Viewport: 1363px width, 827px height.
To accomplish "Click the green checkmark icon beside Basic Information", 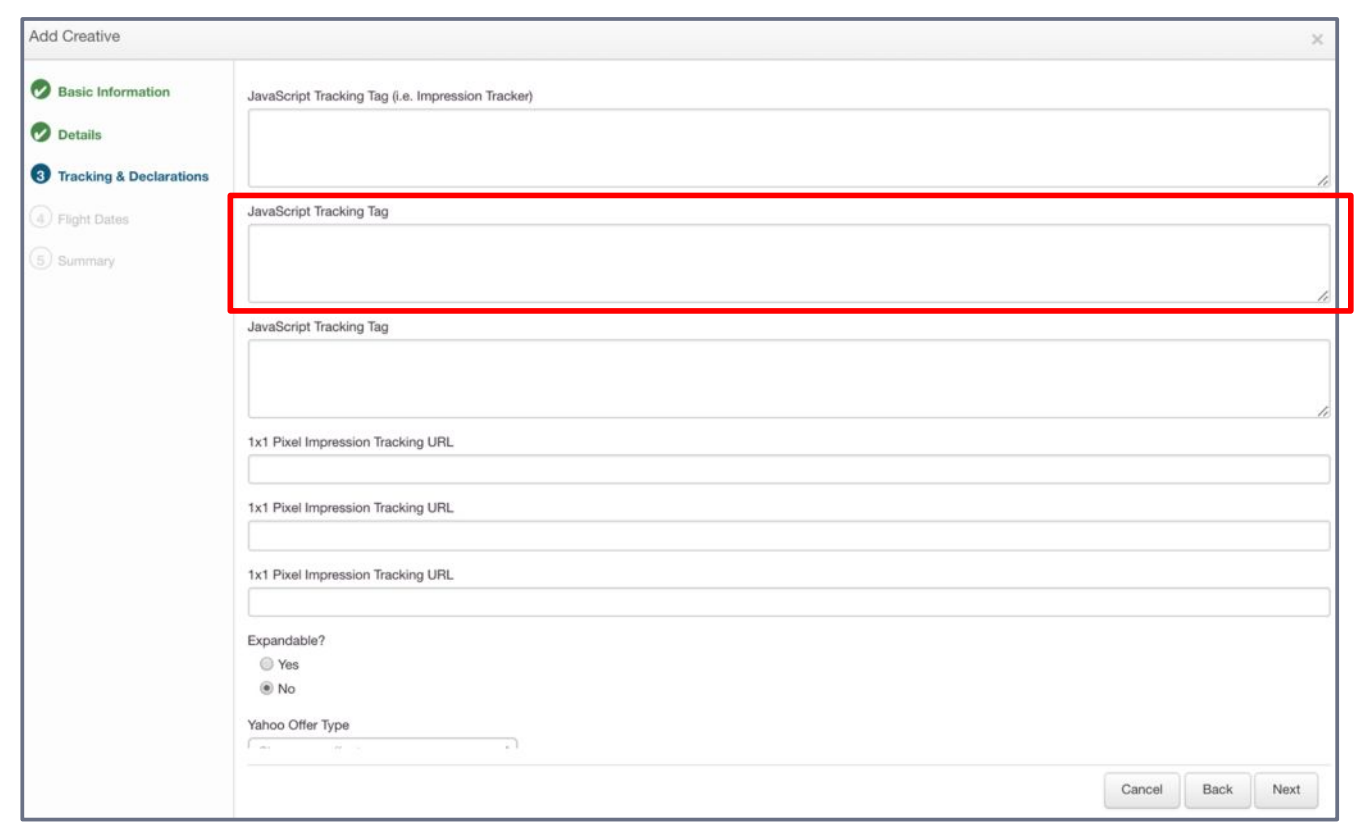I will pos(41,91).
